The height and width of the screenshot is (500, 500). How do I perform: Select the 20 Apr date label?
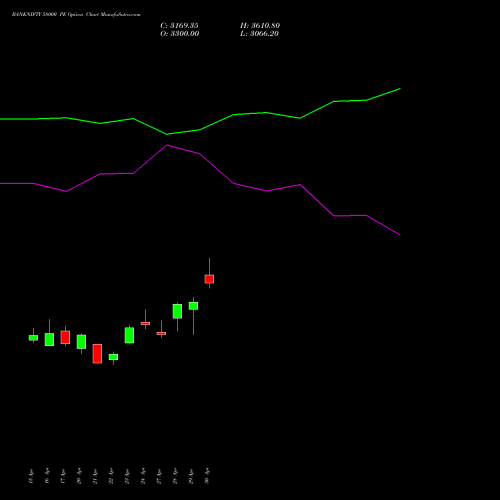point(79,476)
